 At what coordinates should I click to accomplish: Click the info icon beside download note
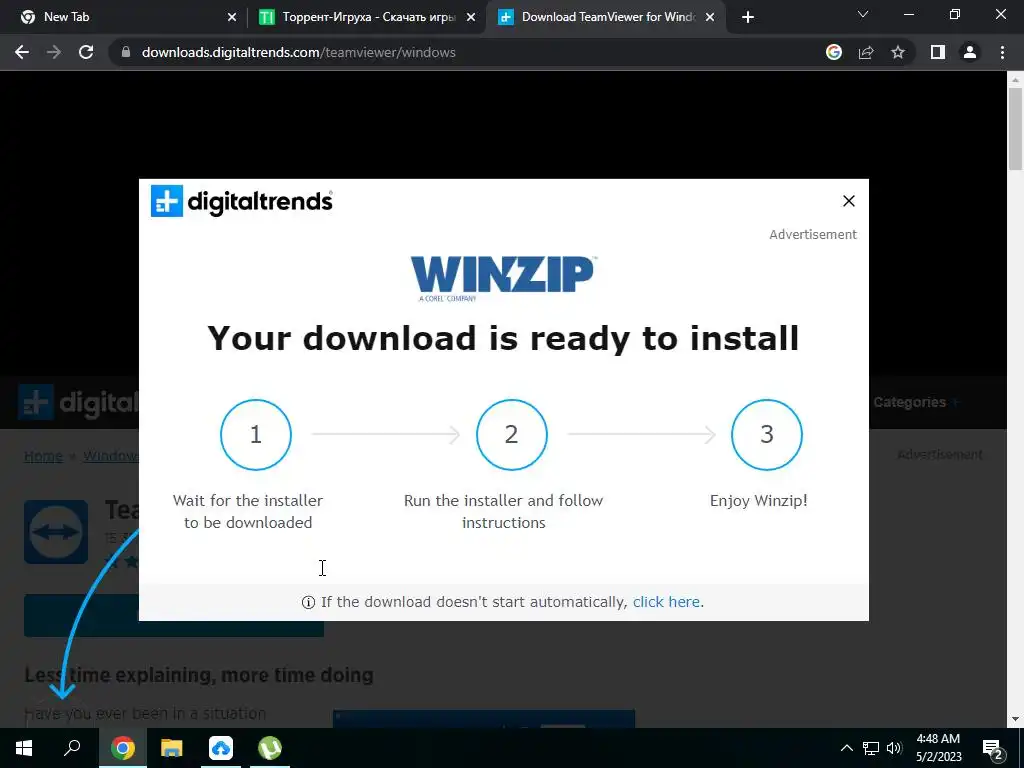pos(308,602)
